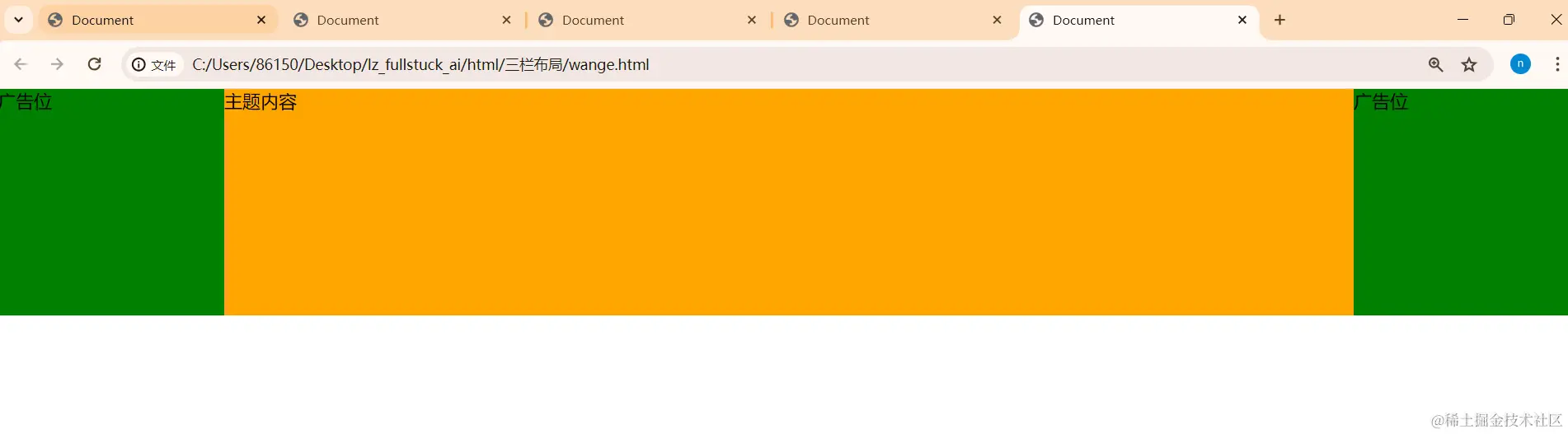Screen dimensions: 1568x434
Task: Go back to the previous page
Action: (21, 64)
